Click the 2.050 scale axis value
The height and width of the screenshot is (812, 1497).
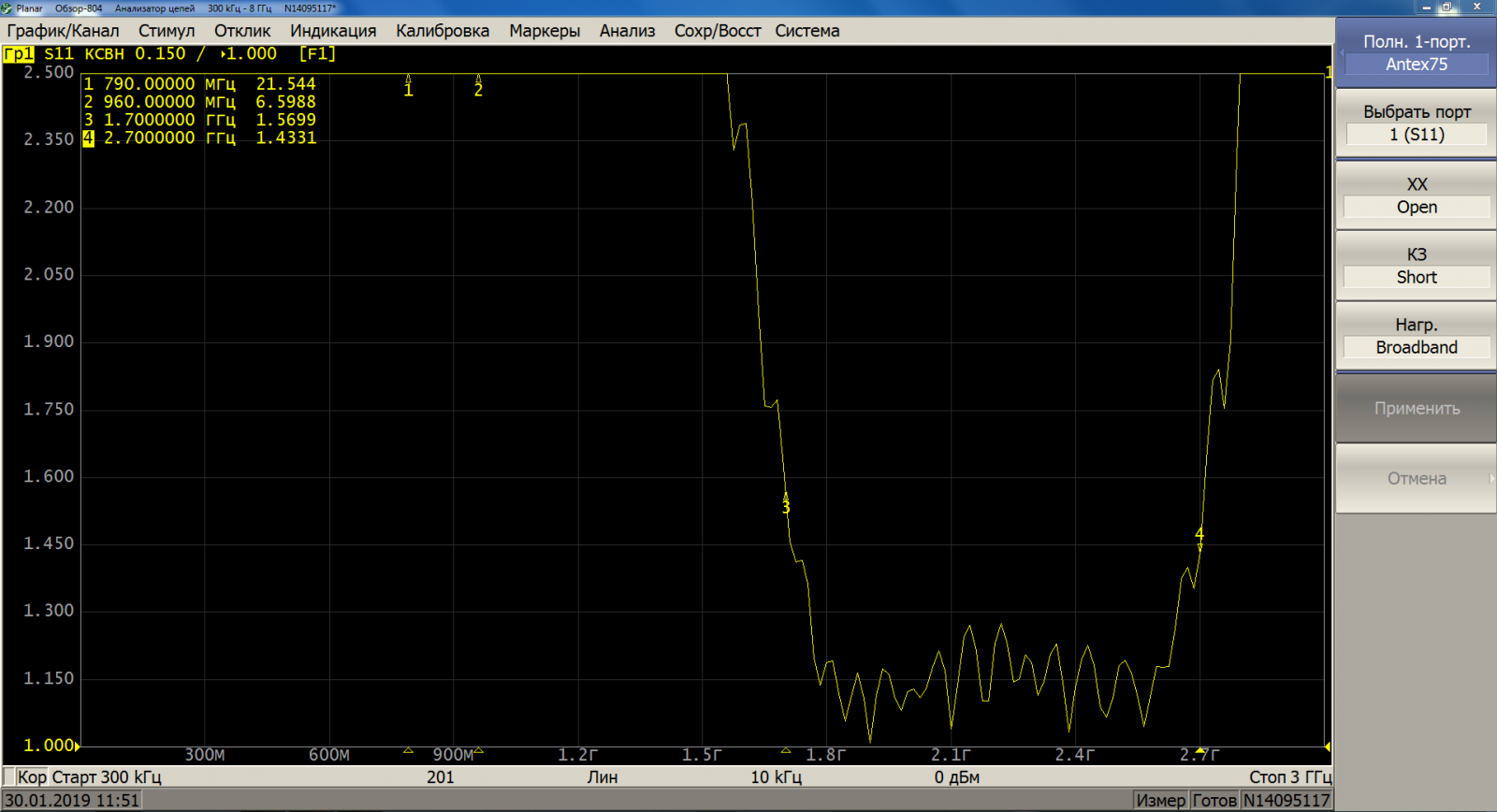49,274
